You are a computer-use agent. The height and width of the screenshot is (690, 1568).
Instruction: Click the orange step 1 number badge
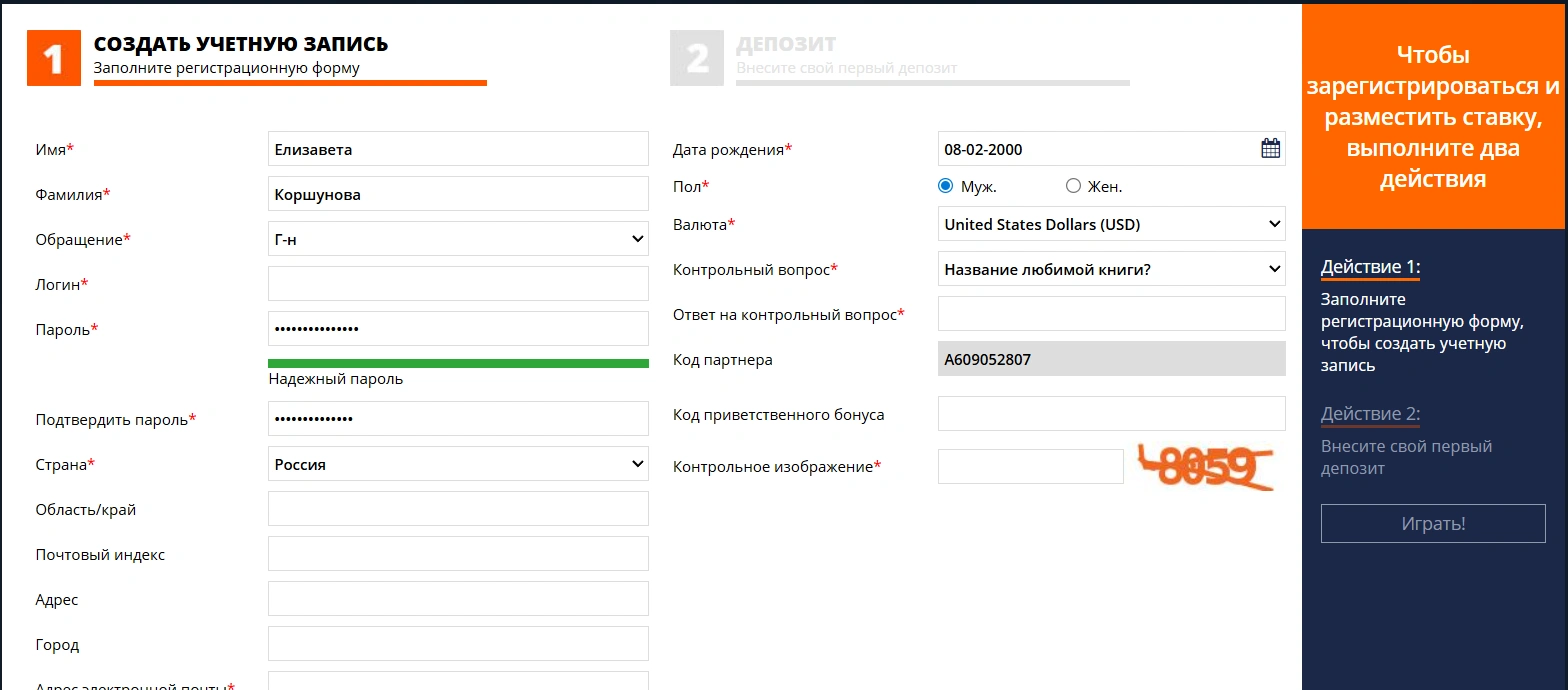coord(54,59)
